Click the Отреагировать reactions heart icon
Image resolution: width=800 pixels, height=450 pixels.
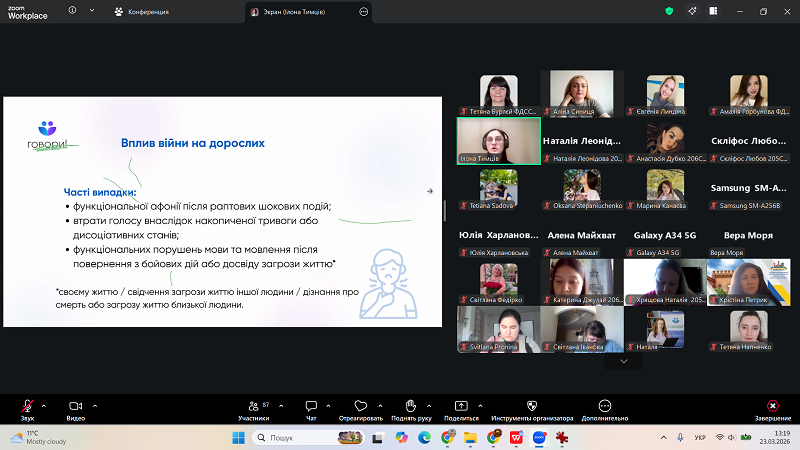pos(361,407)
